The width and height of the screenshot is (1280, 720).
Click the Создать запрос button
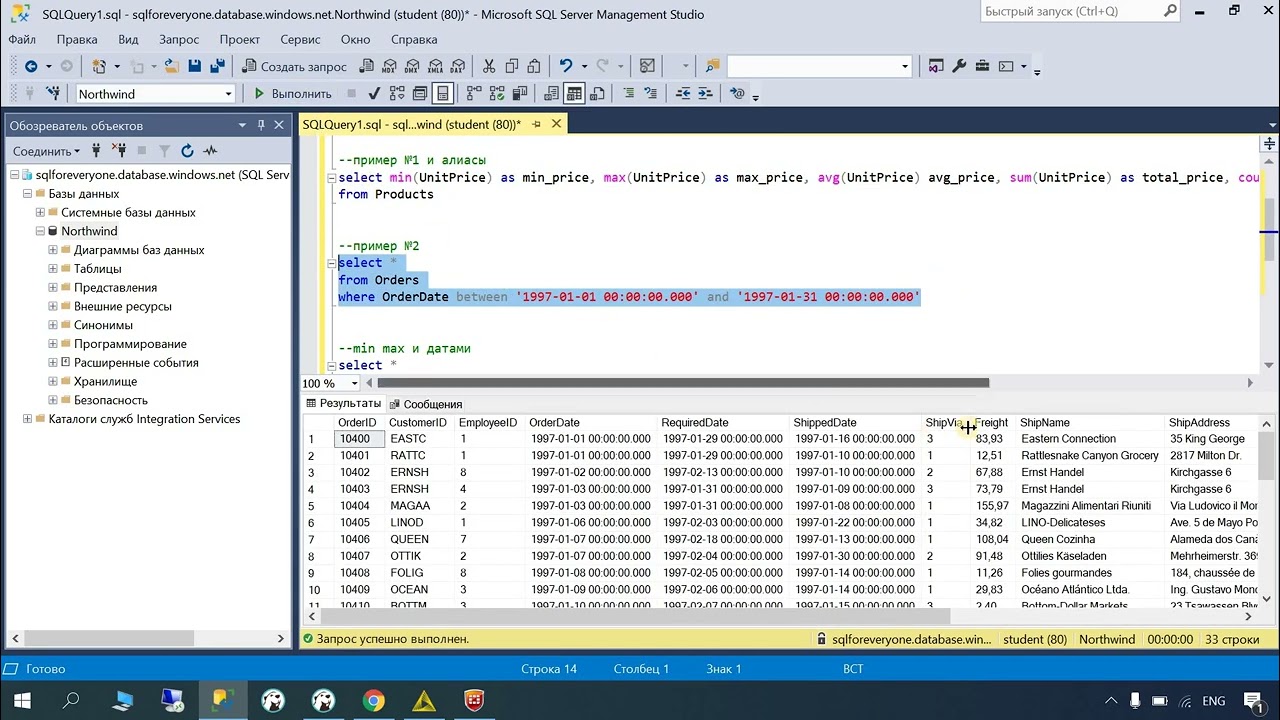coord(295,66)
